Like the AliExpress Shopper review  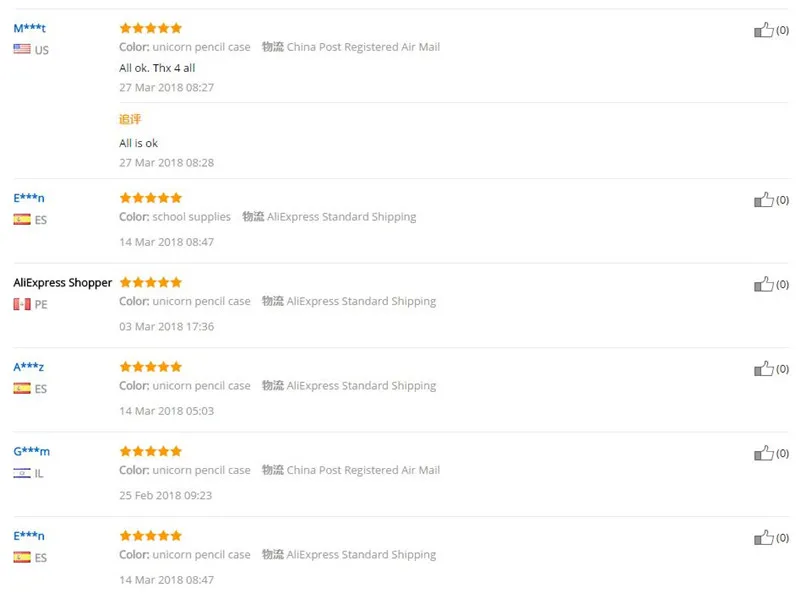tap(763, 284)
